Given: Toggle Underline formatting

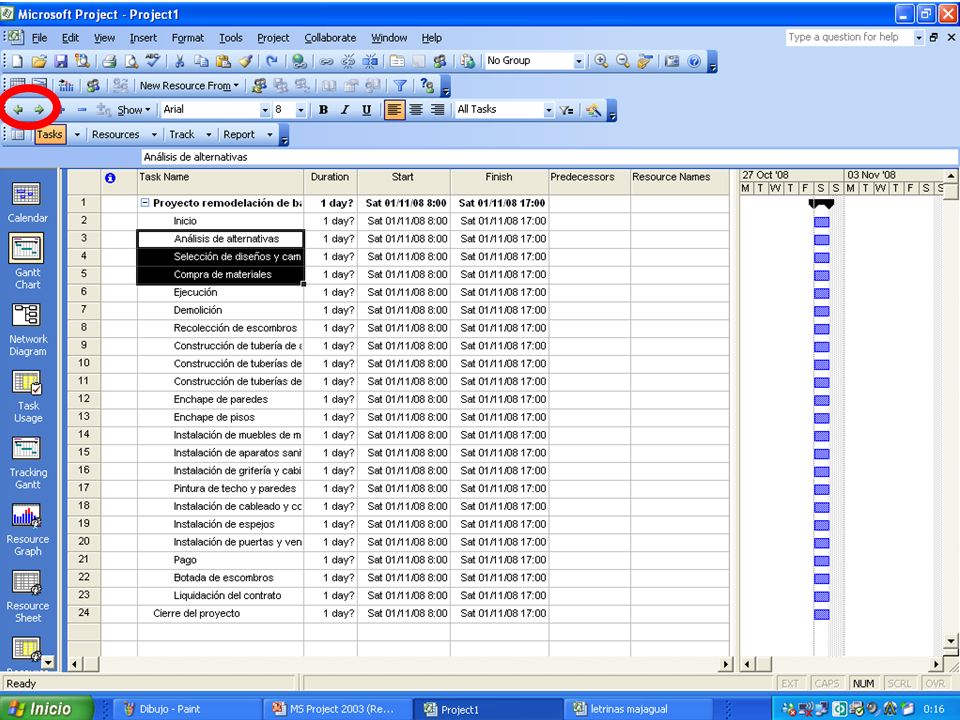Looking at the screenshot, I should click(366, 110).
